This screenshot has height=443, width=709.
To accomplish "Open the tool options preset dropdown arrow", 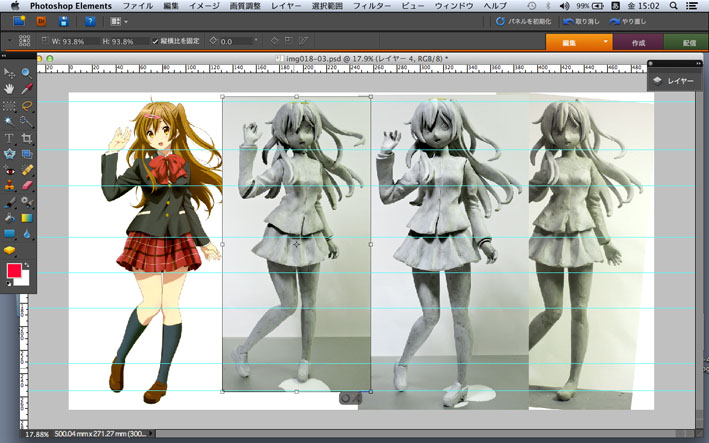I will pos(9,41).
